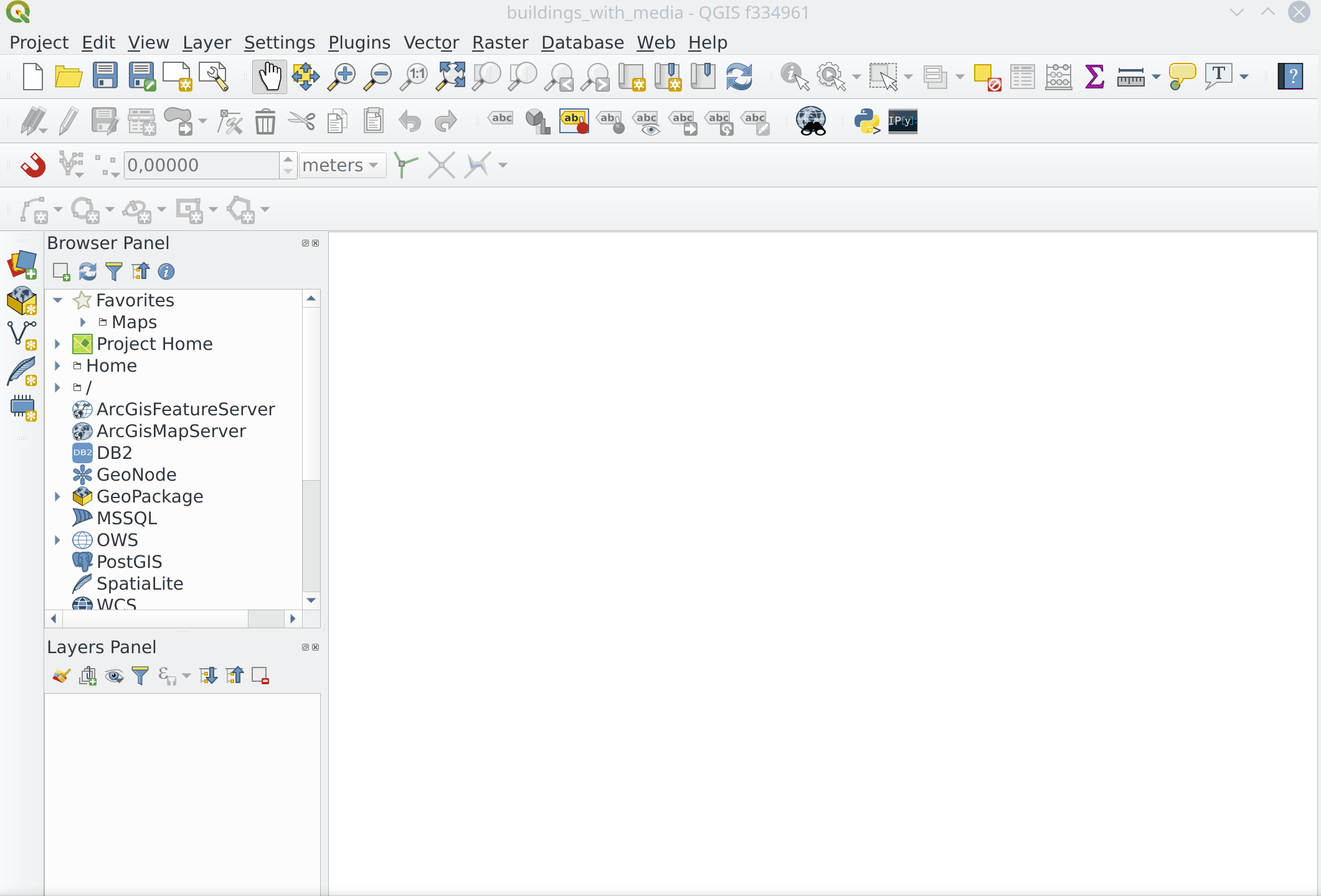1321x896 pixels.
Task: Open the Plugins menu
Action: (x=359, y=42)
